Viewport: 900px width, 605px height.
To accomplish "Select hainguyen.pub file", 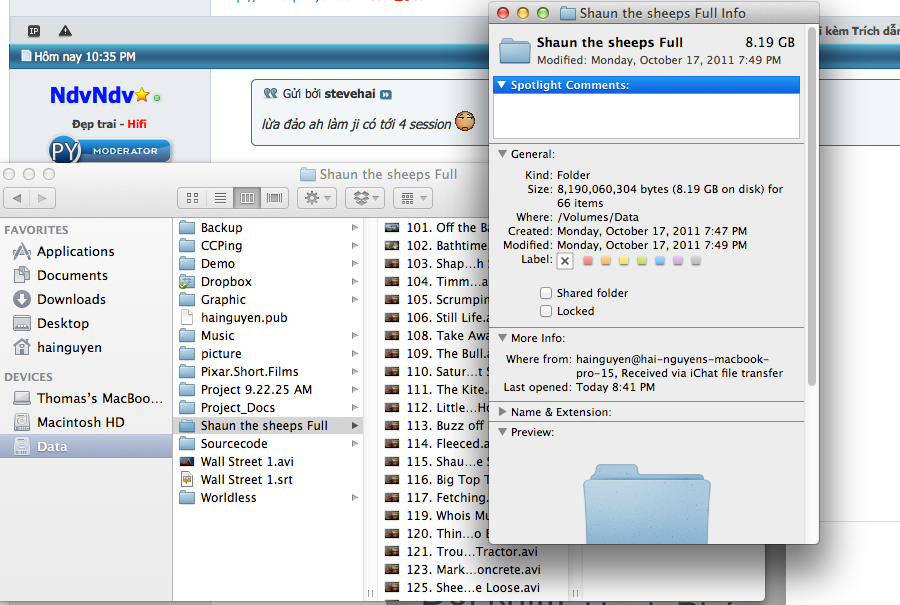I will 269,318.
